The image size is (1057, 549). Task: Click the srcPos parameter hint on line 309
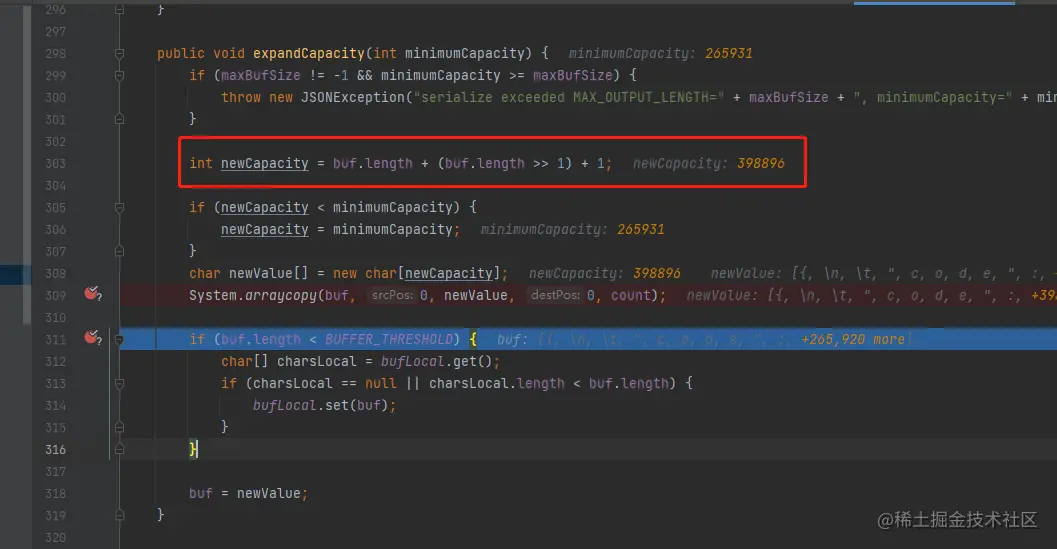pyautogui.click(x=392, y=295)
